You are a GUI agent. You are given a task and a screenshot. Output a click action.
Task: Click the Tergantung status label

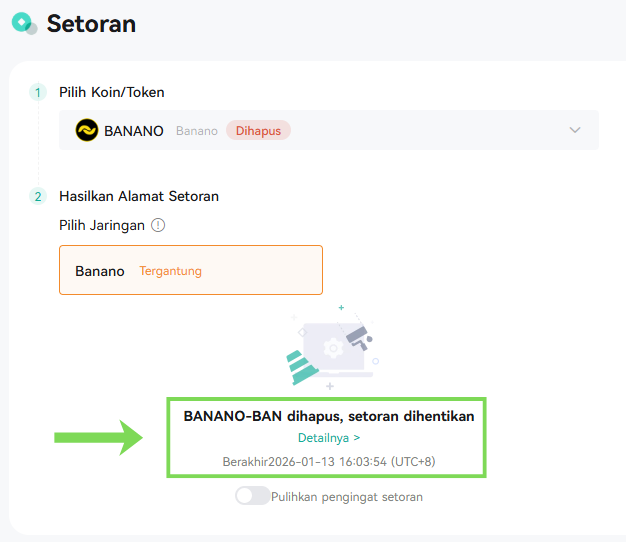pyautogui.click(x=170, y=271)
